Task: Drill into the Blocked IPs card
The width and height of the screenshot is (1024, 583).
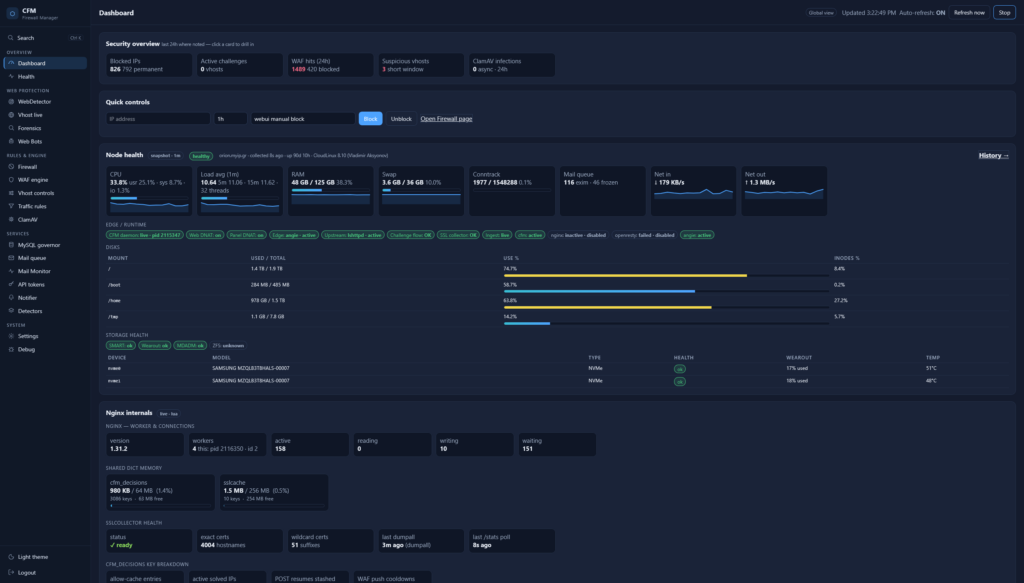Action: (149, 65)
